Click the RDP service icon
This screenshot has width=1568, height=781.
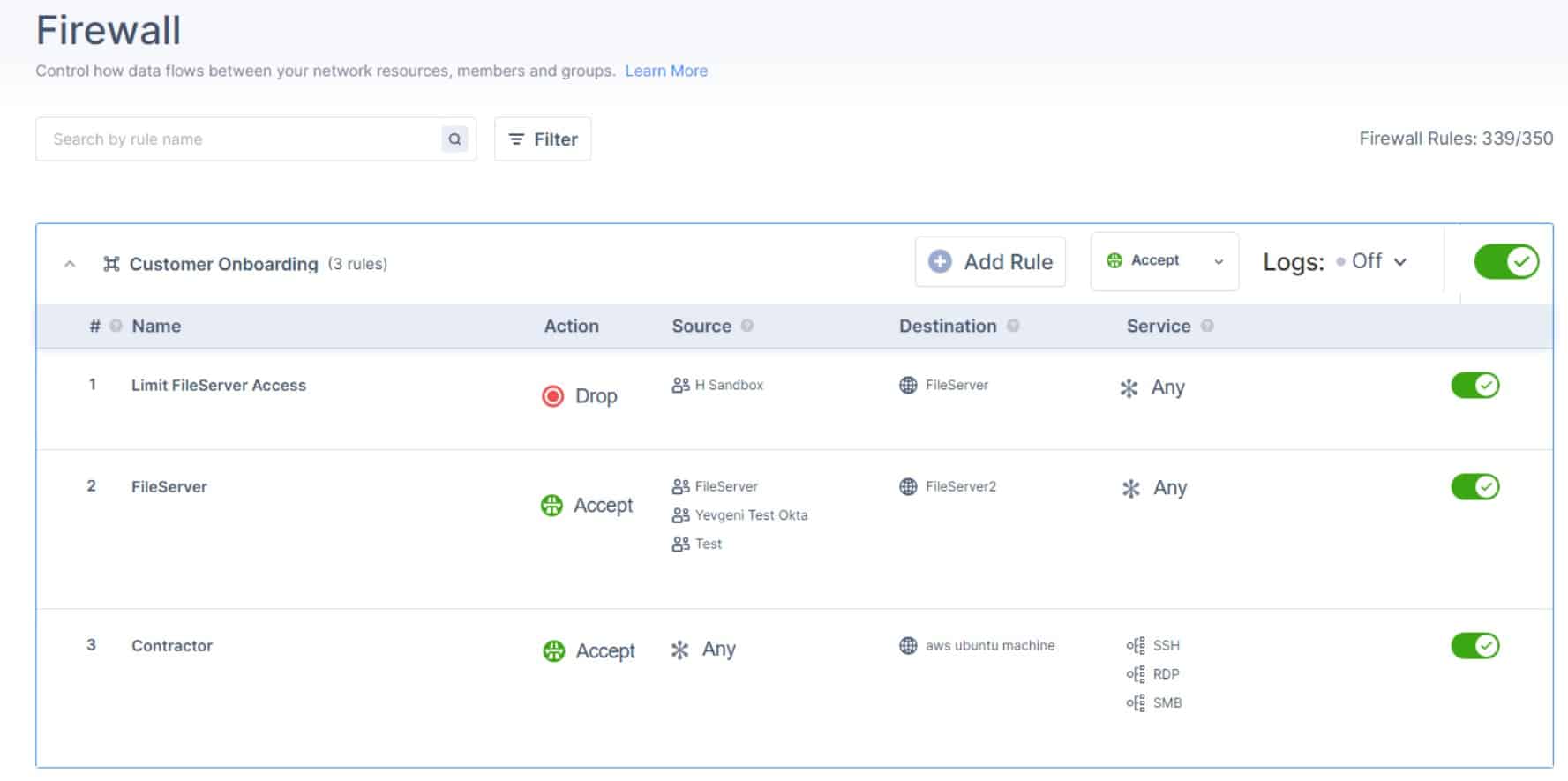click(x=1136, y=674)
